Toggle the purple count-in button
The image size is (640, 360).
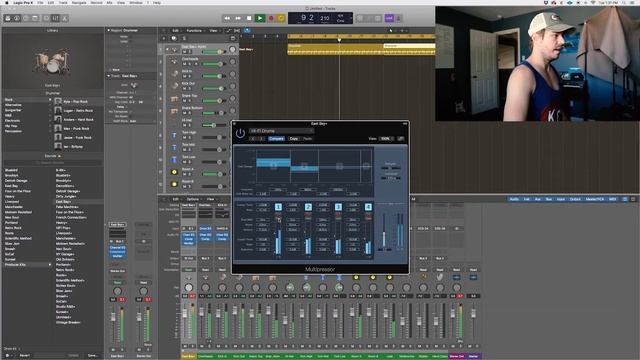(x=389, y=18)
